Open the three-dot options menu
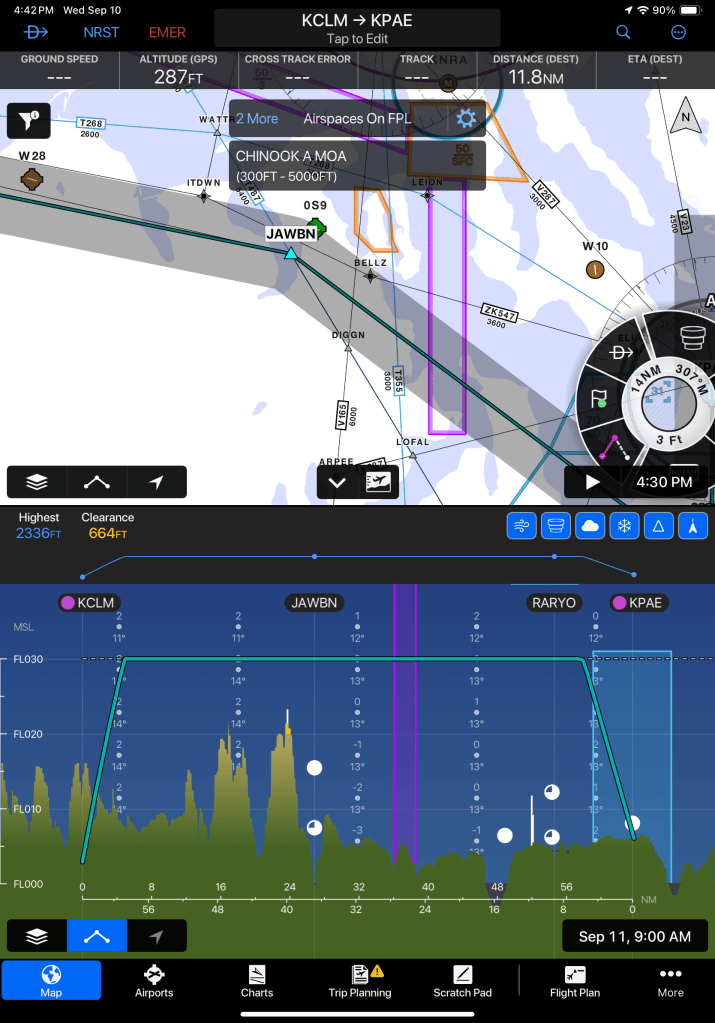 point(679,32)
